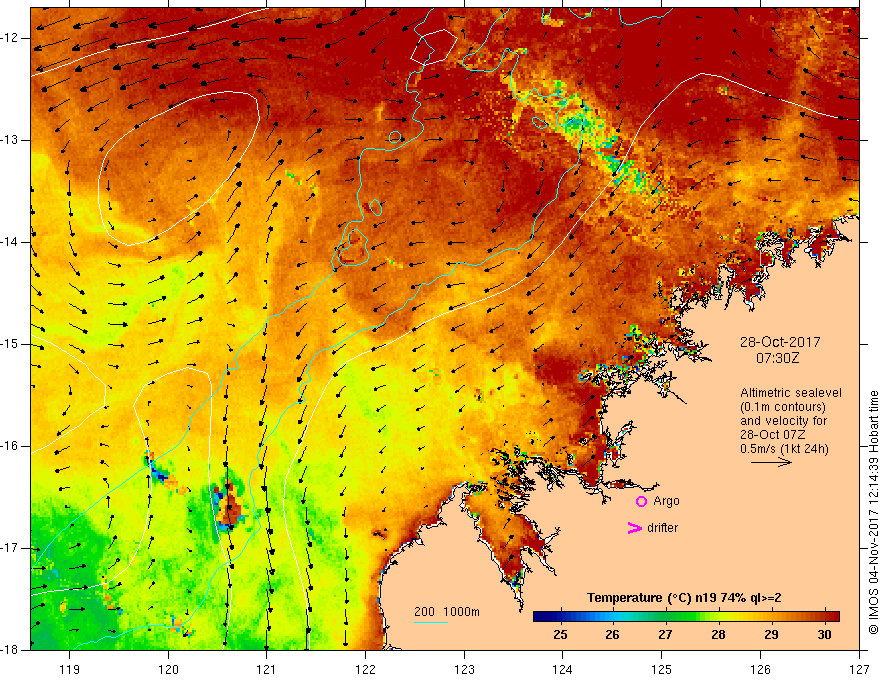Viewport: 880px width, 680px height.
Task: Click the 'Argo' legend label
Action: 666,501
